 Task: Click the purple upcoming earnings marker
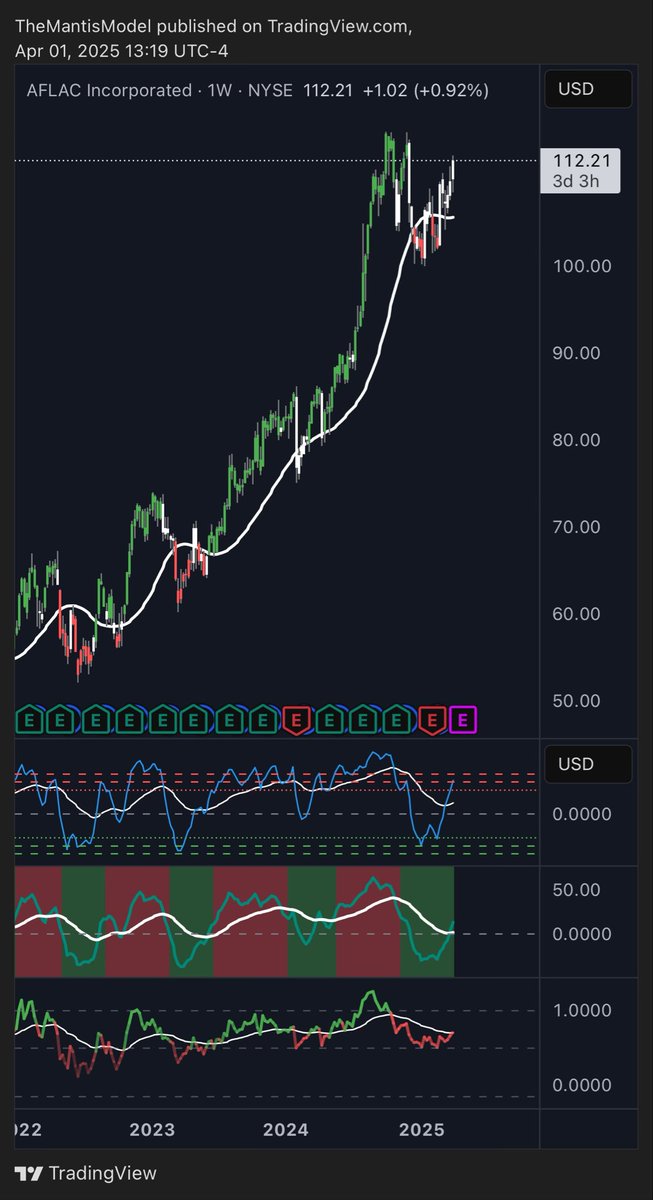465,718
